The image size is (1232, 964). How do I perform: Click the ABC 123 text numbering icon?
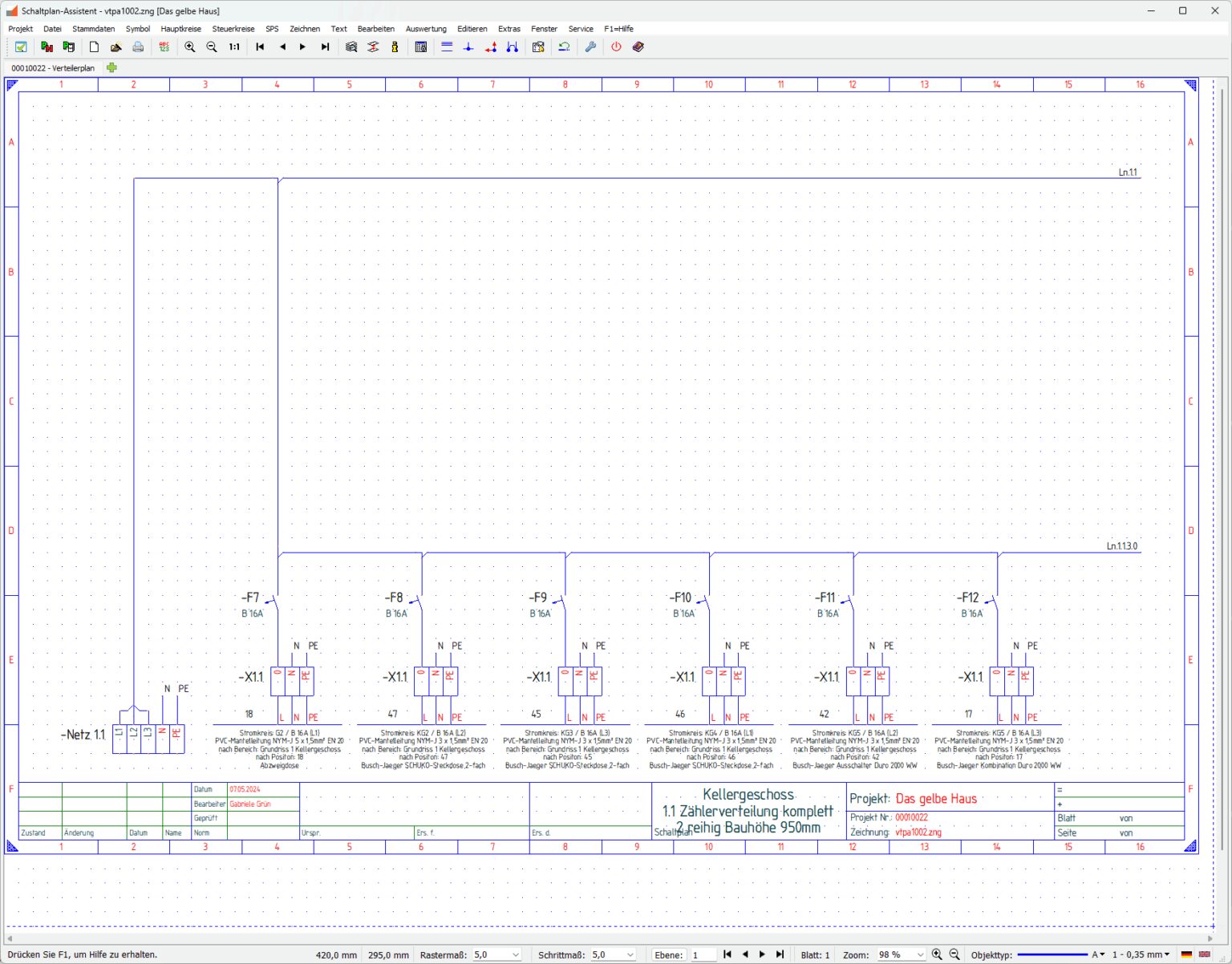(164, 47)
